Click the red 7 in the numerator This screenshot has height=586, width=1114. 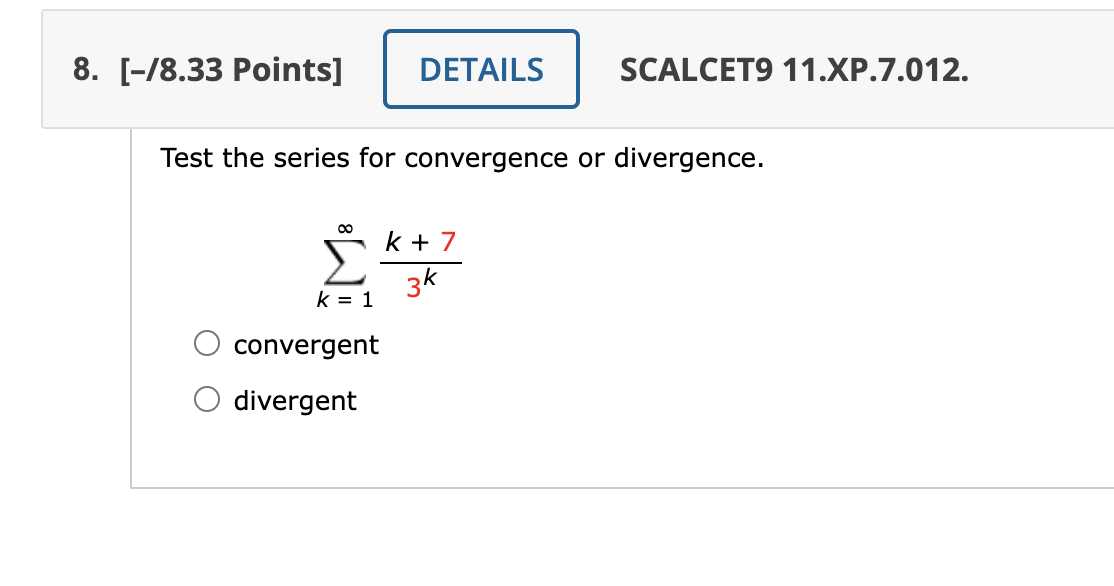click(x=449, y=241)
